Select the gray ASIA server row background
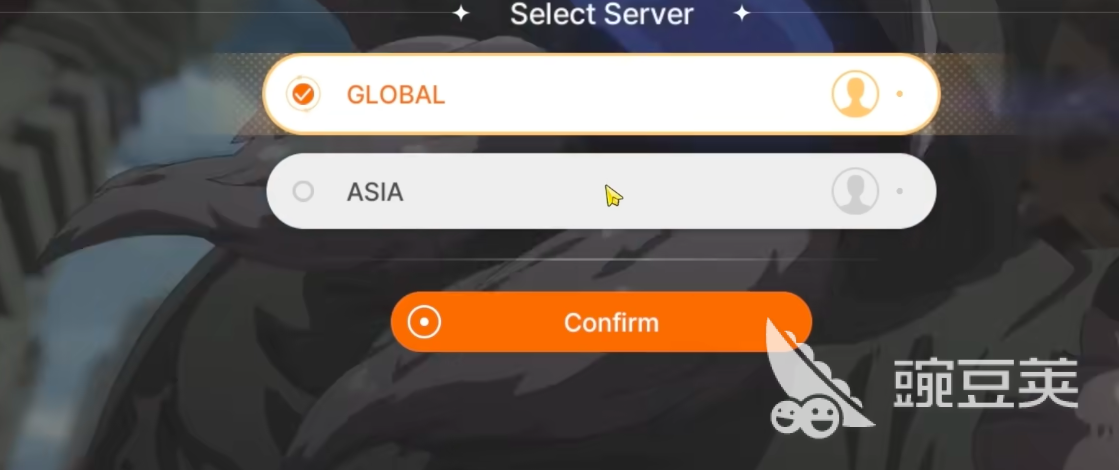Image resolution: width=1119 pixels, height=470 pixels. [601, 191]
